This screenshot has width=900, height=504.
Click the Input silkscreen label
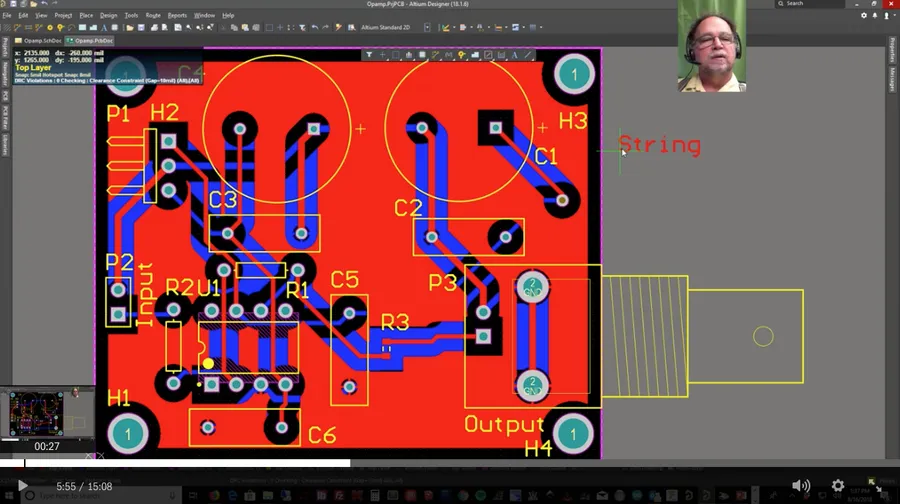pos(144,295)
